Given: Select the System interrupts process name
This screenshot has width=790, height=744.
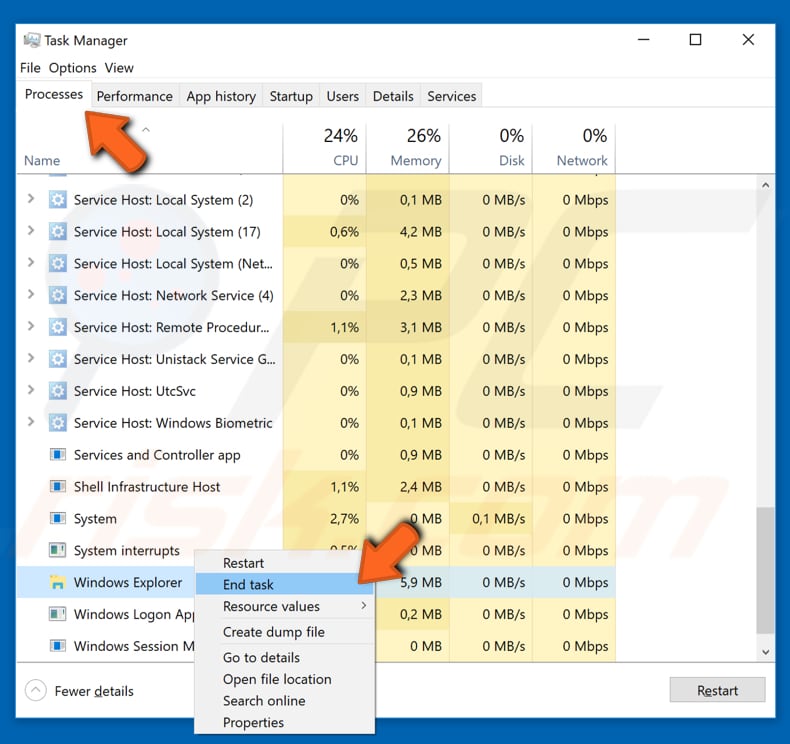Looking at the screenshot, I should pos(126,551).
